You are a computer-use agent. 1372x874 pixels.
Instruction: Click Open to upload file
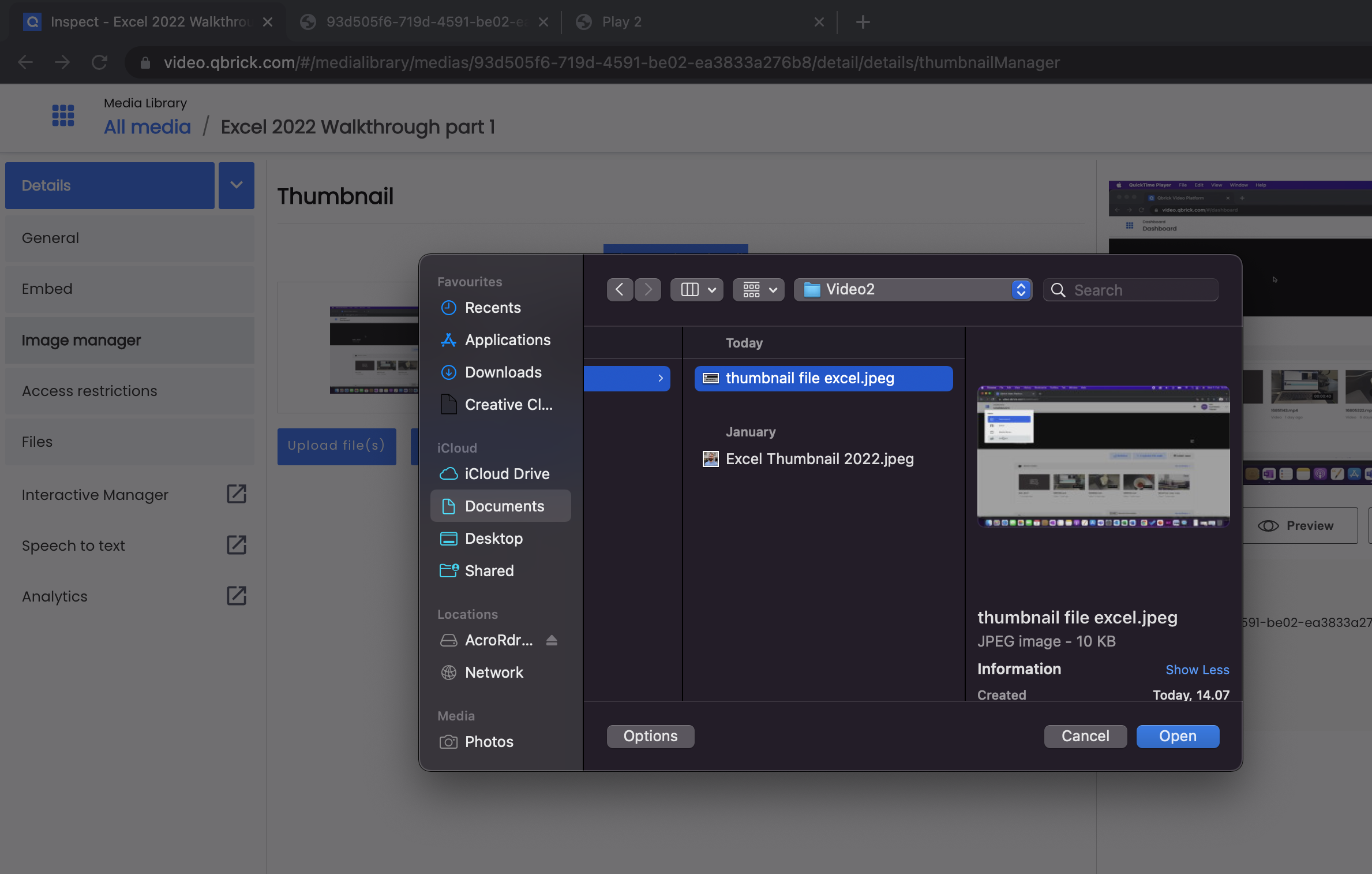(x=1178, y=736)
